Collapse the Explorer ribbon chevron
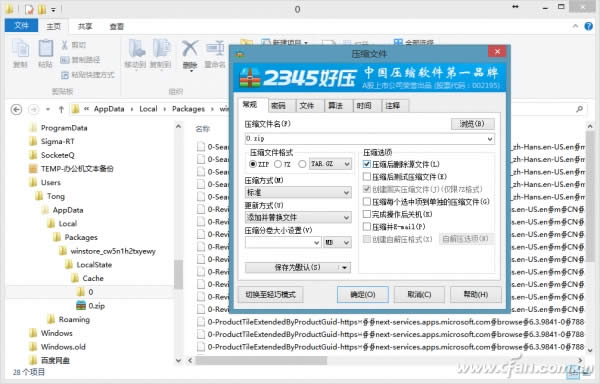 point(575,26)
